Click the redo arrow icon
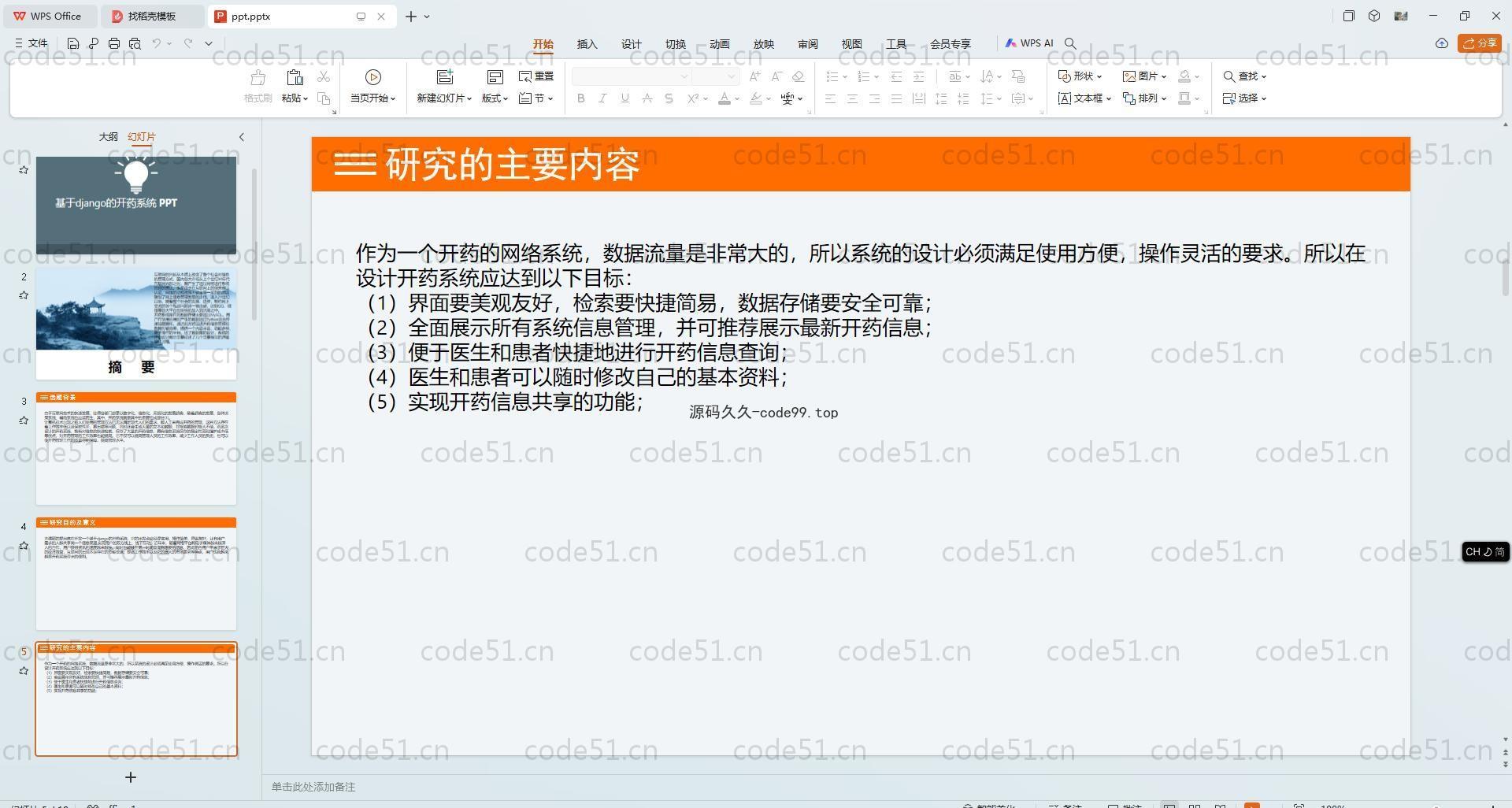Image resolution: width=1512 pixels, height=808 pixels. 188,43
